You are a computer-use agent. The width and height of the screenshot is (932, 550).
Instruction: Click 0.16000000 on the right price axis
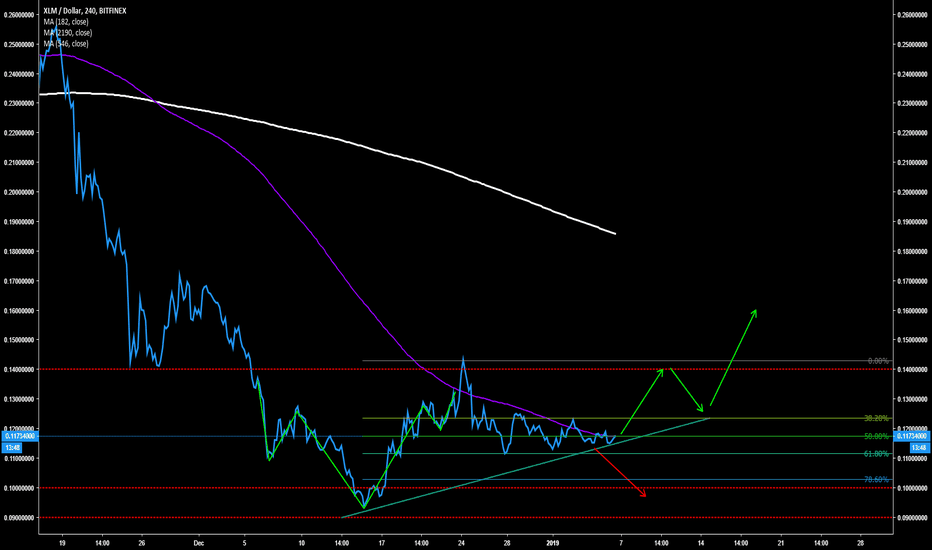(x=912, y=310)
